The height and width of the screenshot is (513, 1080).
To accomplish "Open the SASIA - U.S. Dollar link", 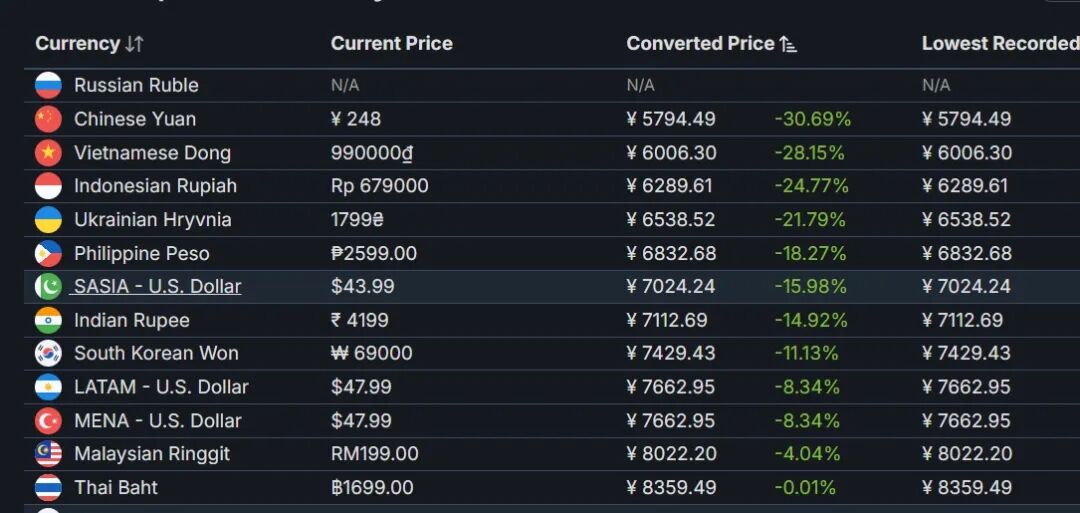I will coord(157,286).
